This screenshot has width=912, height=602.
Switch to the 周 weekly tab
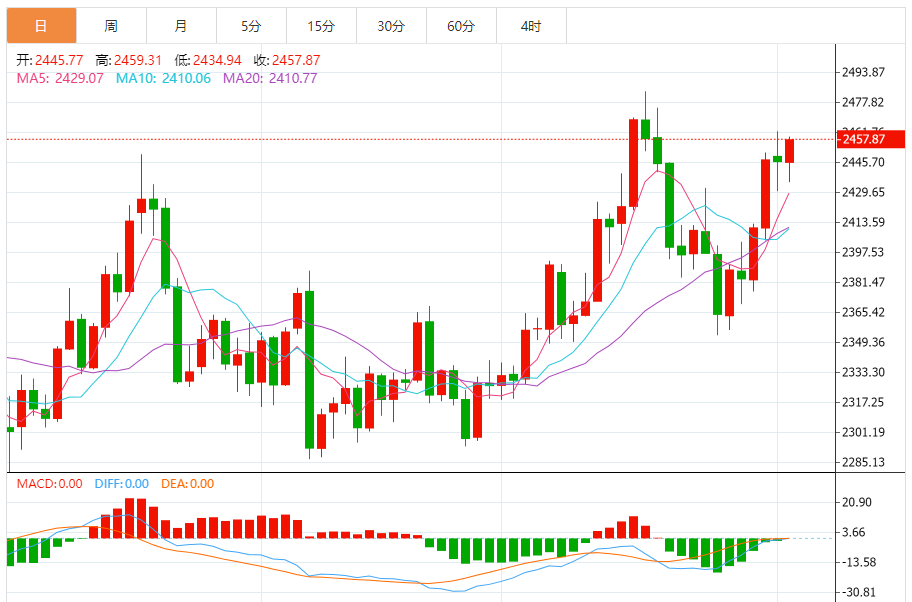(111, 26)
